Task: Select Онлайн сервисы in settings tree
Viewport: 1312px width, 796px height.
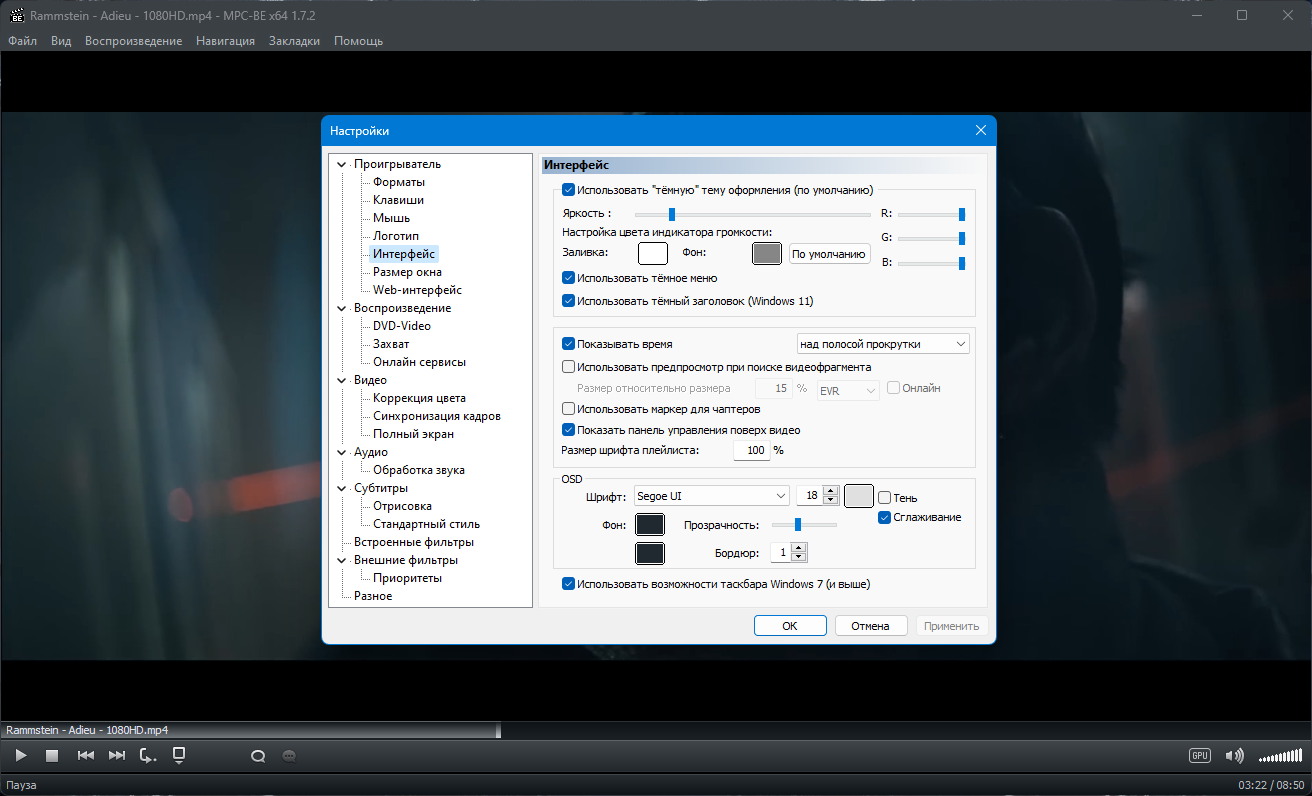Action: point(419,362)
